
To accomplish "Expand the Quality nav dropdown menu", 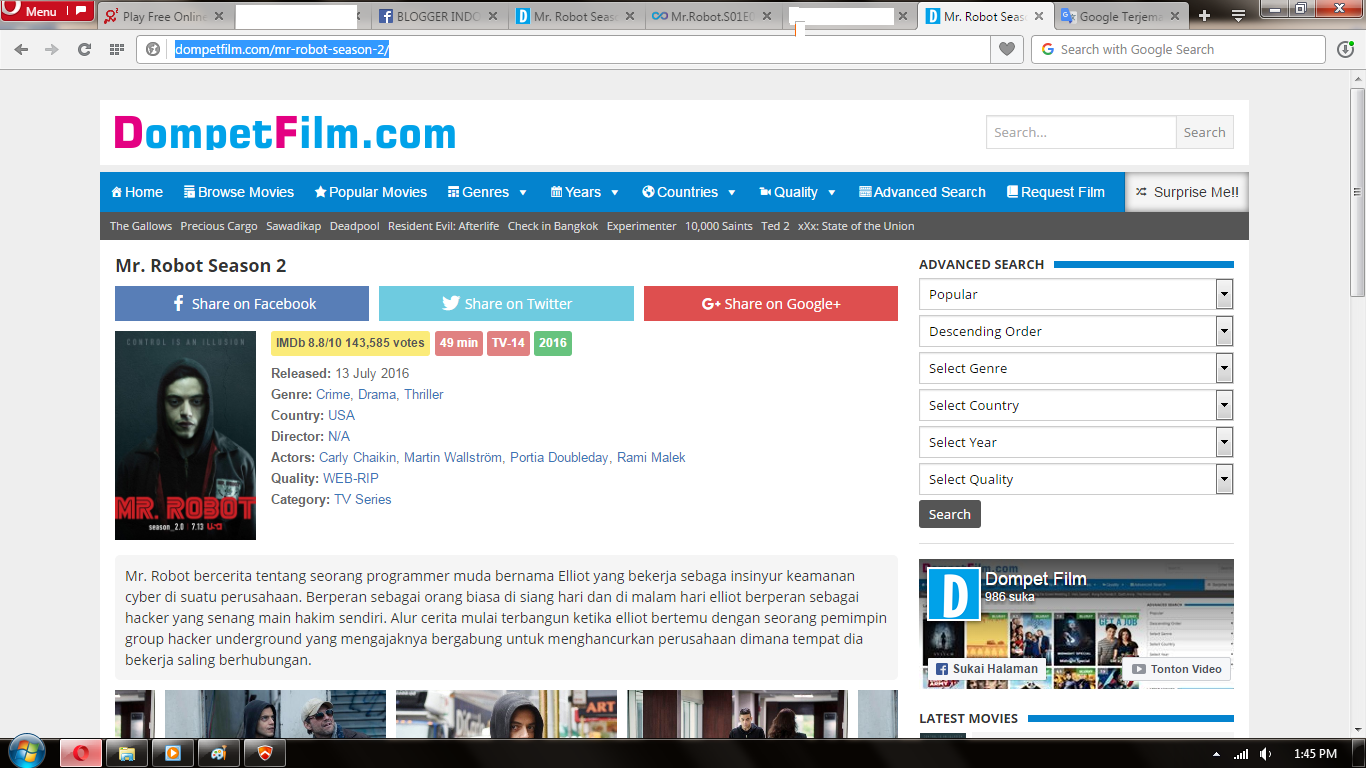I will pos(798,192).
